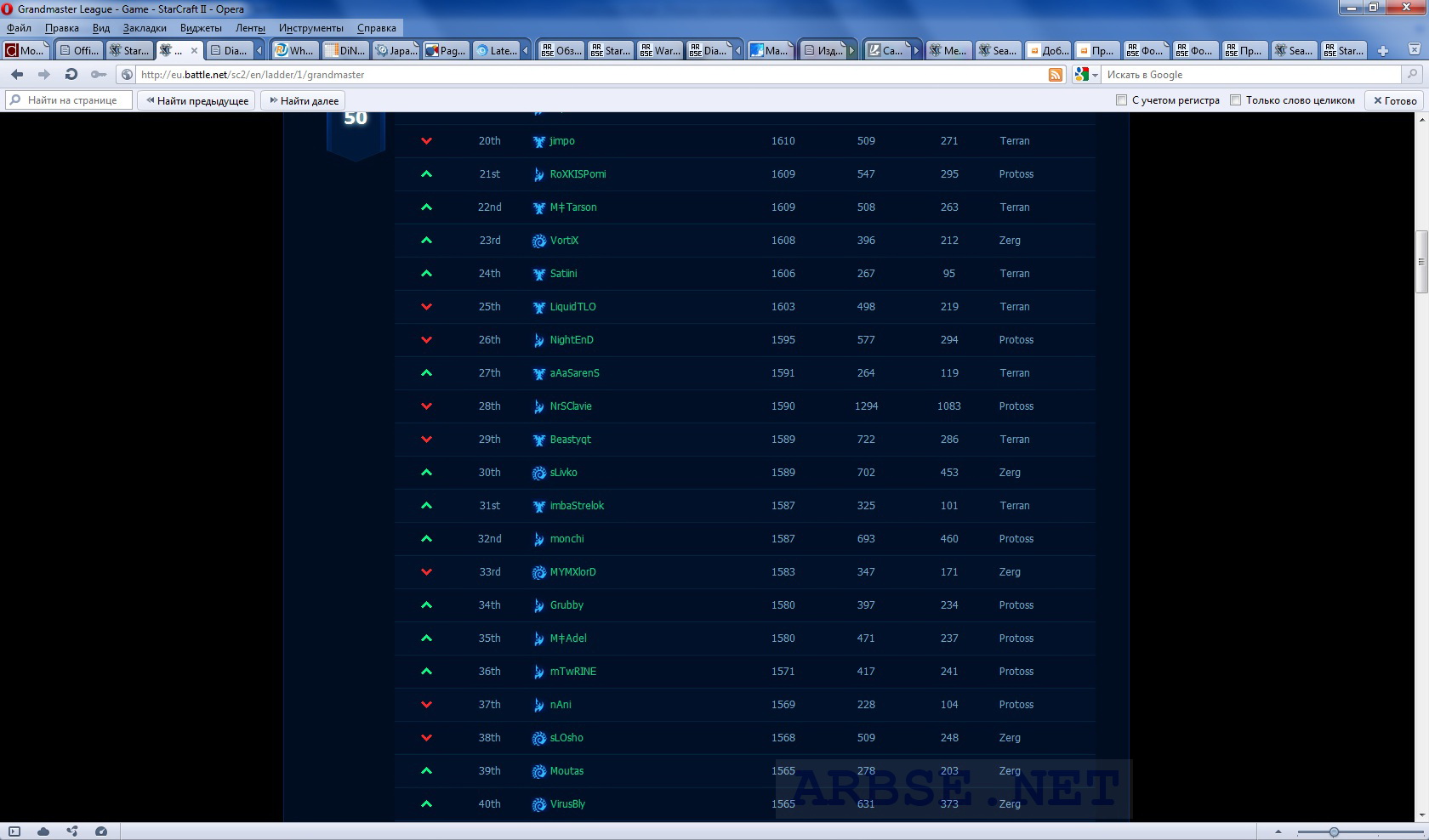Viewport: 1429px width, 840px height.
Task: Click the scrollbar down arrow
Action: pos(1421,815)
